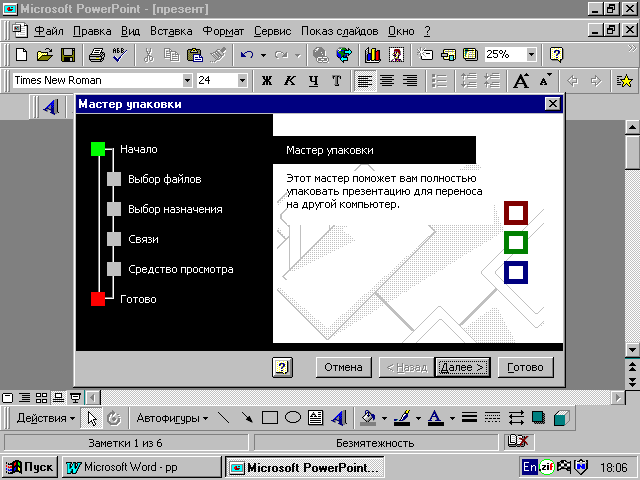Viewport: 640px width, 480px height.
Task: Open font size dropdown showing 24
Action: coord(242,80)
